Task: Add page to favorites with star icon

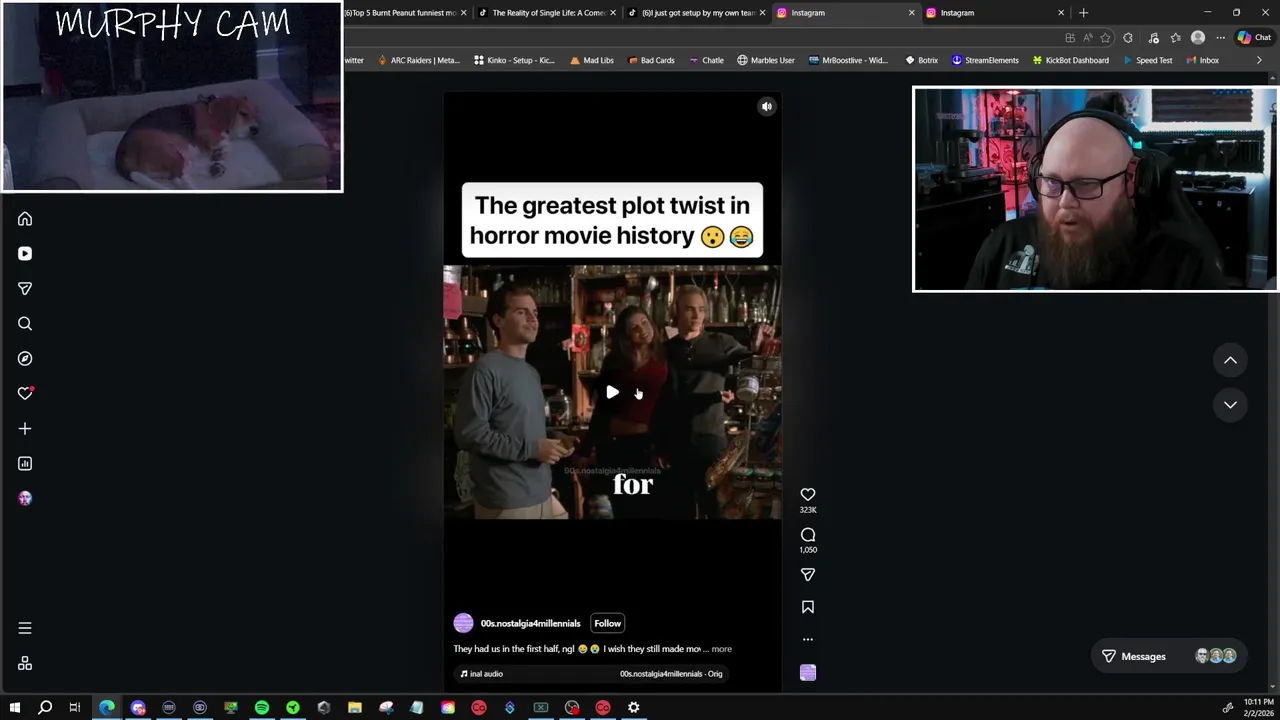Action: tap(1105, 38)
